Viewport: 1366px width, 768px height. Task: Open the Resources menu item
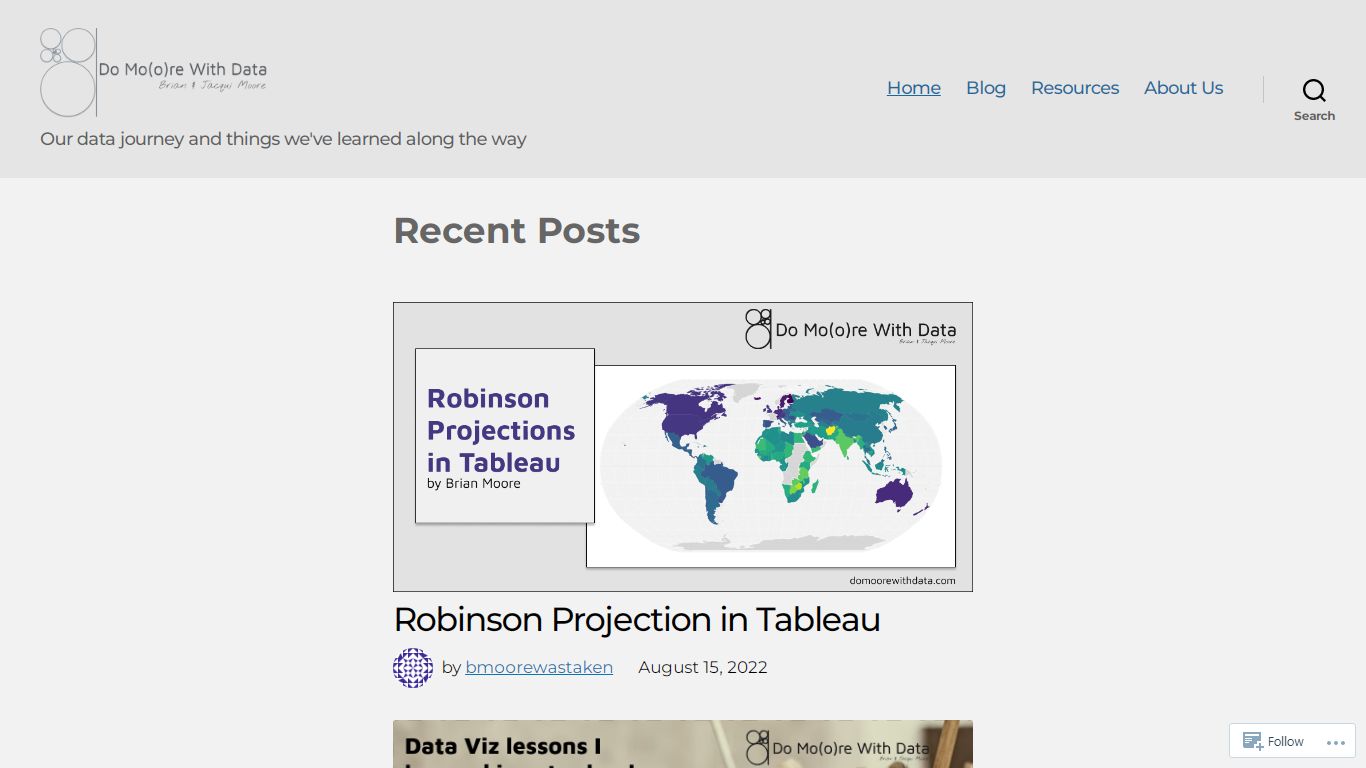1075,88
